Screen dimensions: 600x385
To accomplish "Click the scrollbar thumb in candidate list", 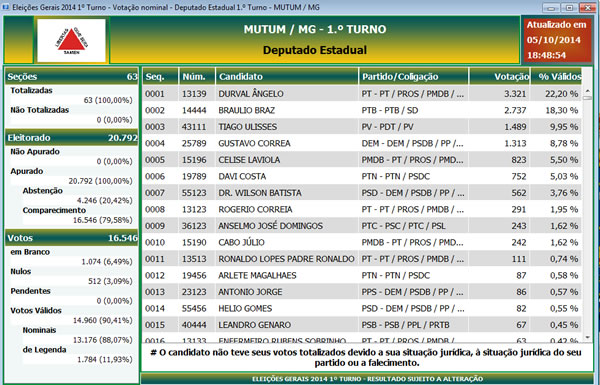I will point(587,98).
